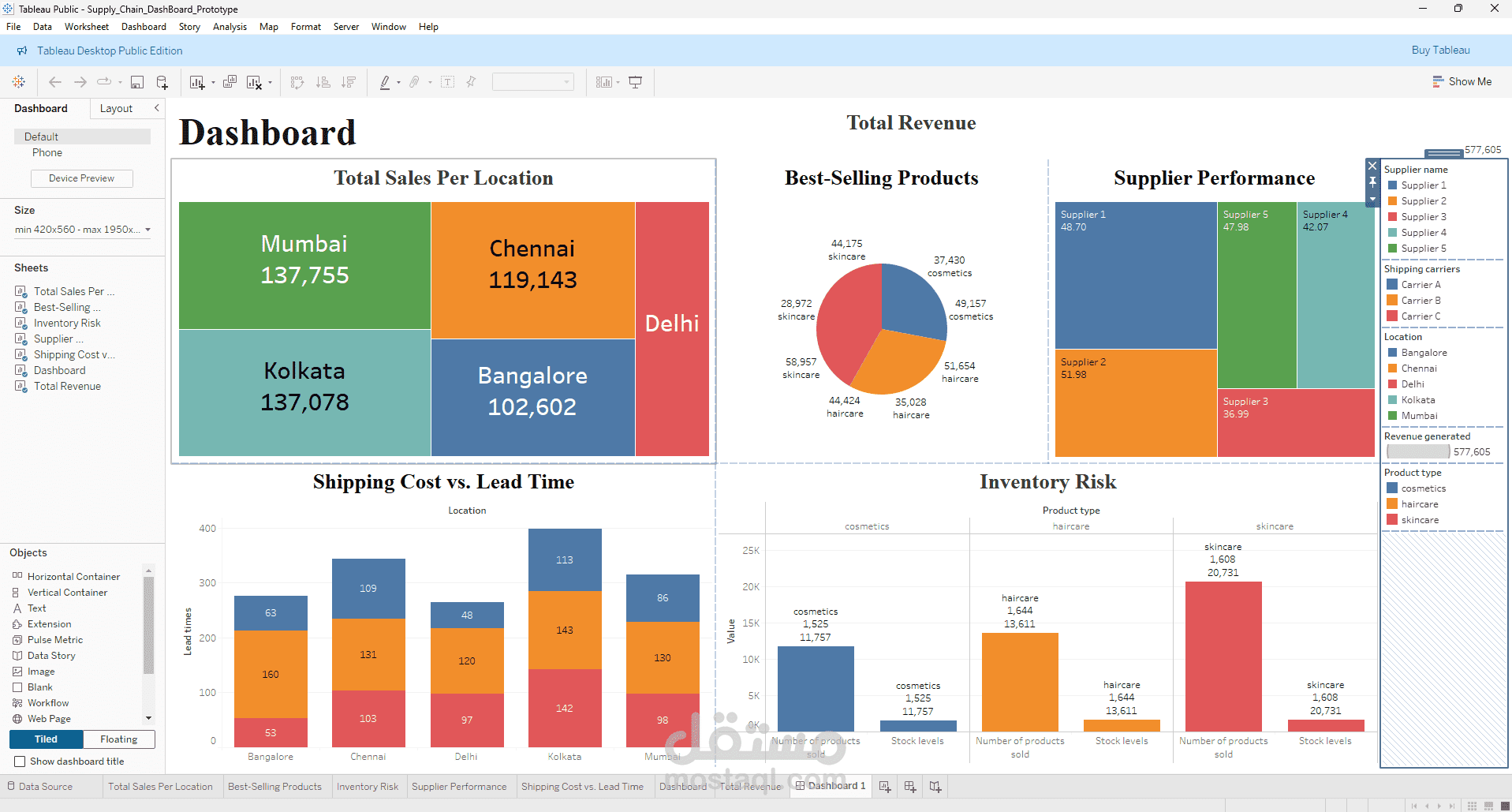Viewport: 1512px width, 812px height.
Task: Click the Undo back arrow
Action: pyautogui.click(x=55, y=82)
